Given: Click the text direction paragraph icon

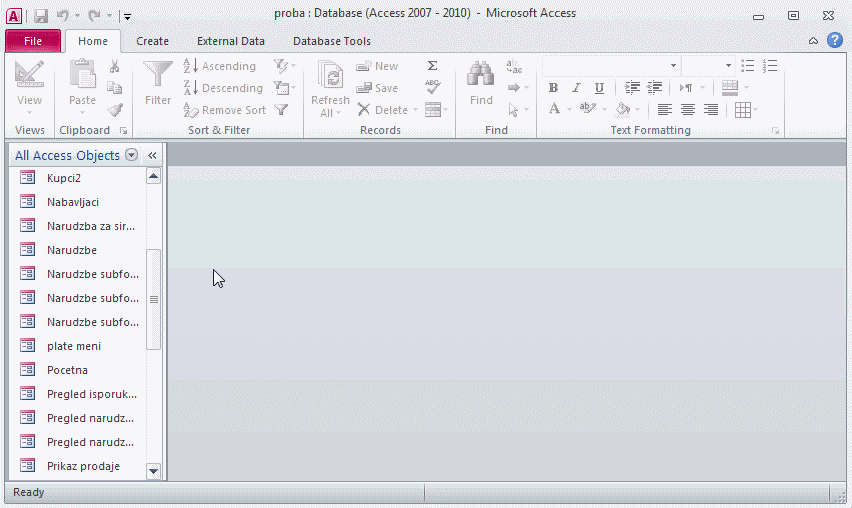Looking at the screenshot, I should click(x=686, y=88).
